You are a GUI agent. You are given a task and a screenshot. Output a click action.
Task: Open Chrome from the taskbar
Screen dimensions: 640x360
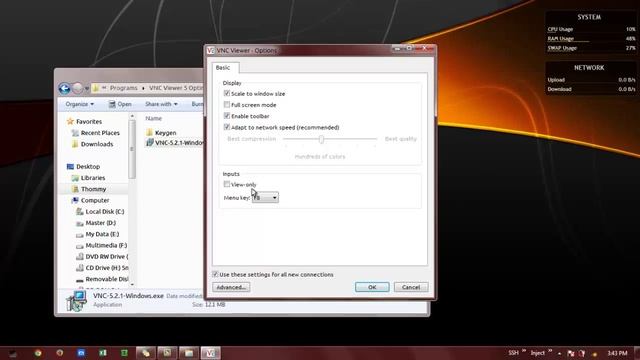point(38,353)
